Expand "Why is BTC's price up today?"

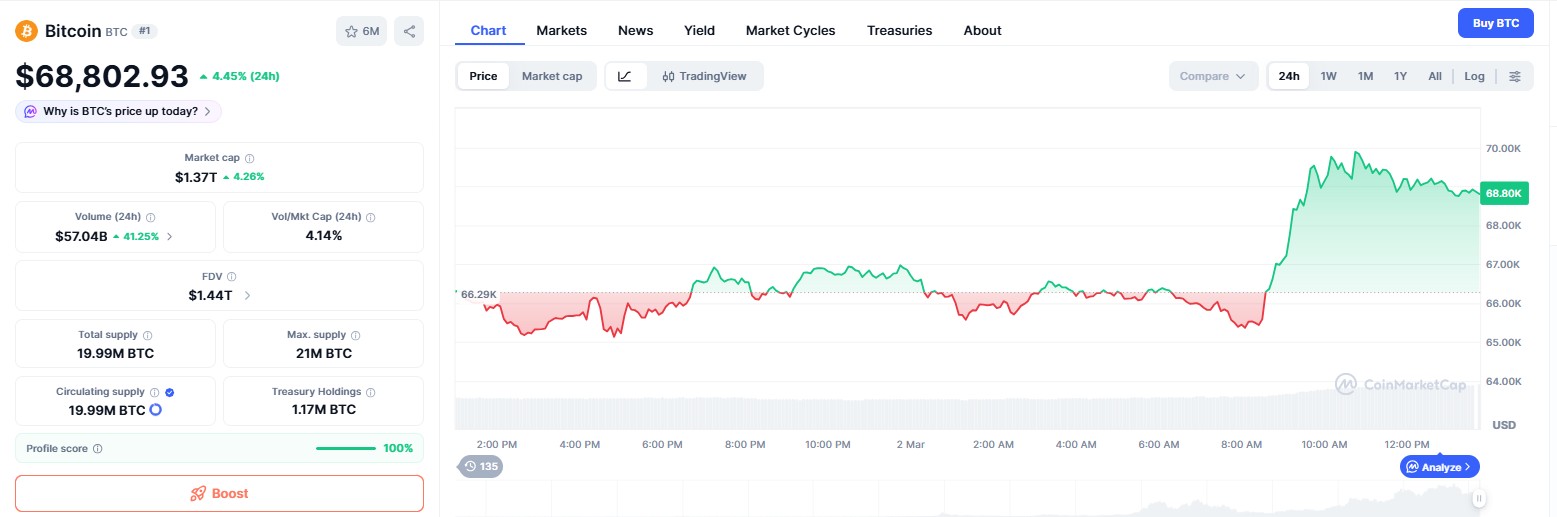point(119,111)
